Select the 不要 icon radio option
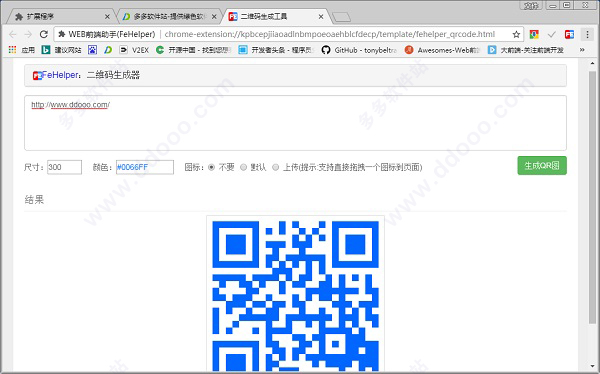Screen dimensions: 600x374 pyautogui.click(x=211, y=167)
